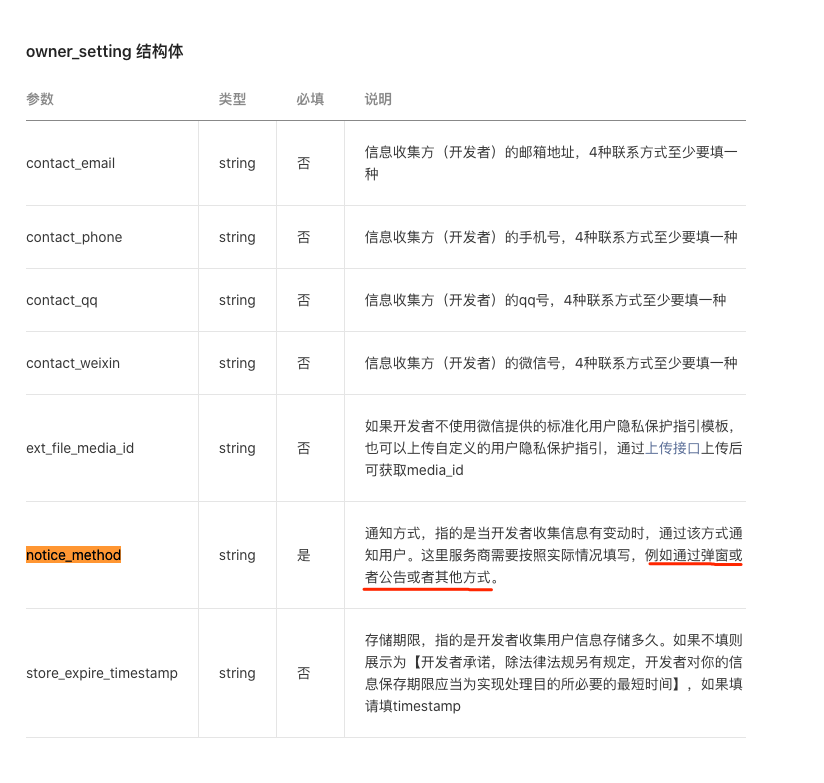This screenshot has height=783, width=824.
Task: Click the contact_qq description about qq号
Action: click(x=545, y=301)
